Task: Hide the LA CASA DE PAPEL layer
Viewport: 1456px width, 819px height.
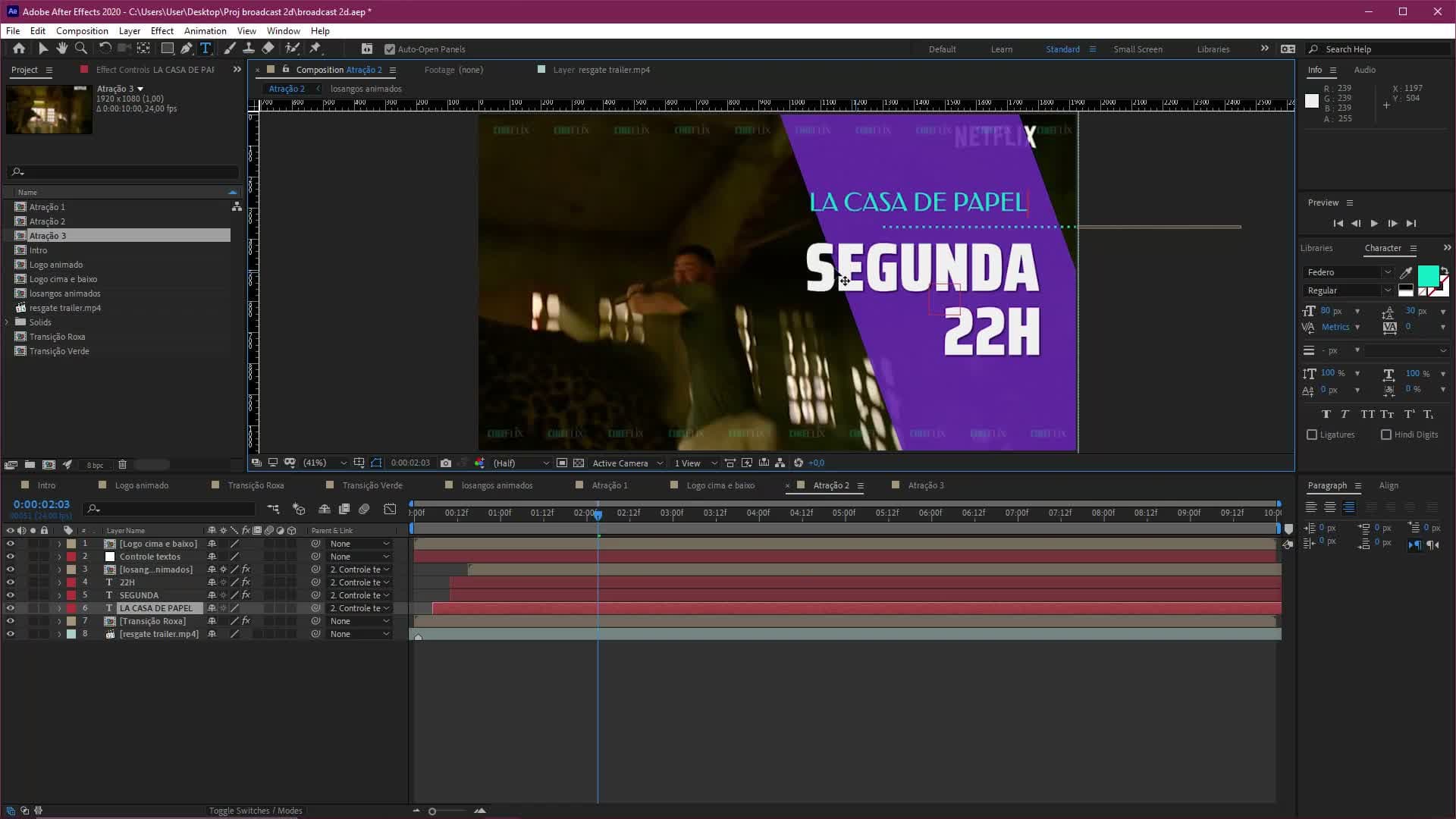Action: [10, 608]
